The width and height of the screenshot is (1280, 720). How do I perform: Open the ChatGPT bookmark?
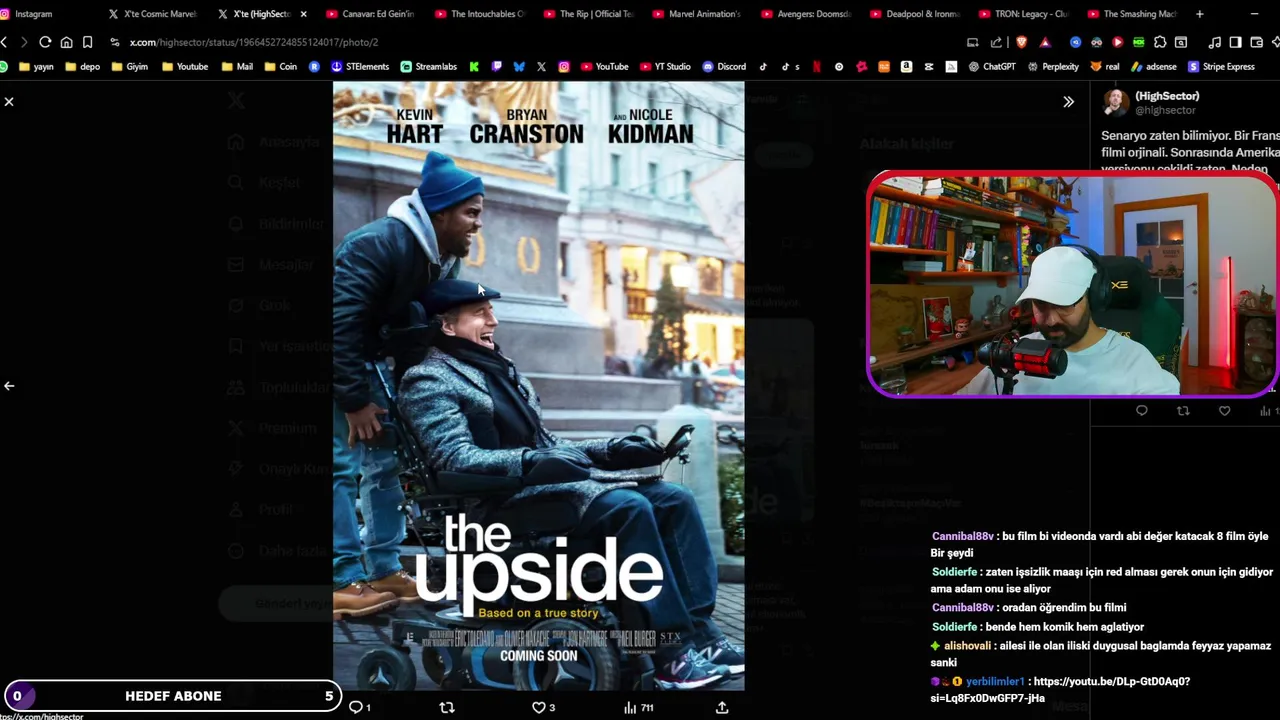coord(992,67)
